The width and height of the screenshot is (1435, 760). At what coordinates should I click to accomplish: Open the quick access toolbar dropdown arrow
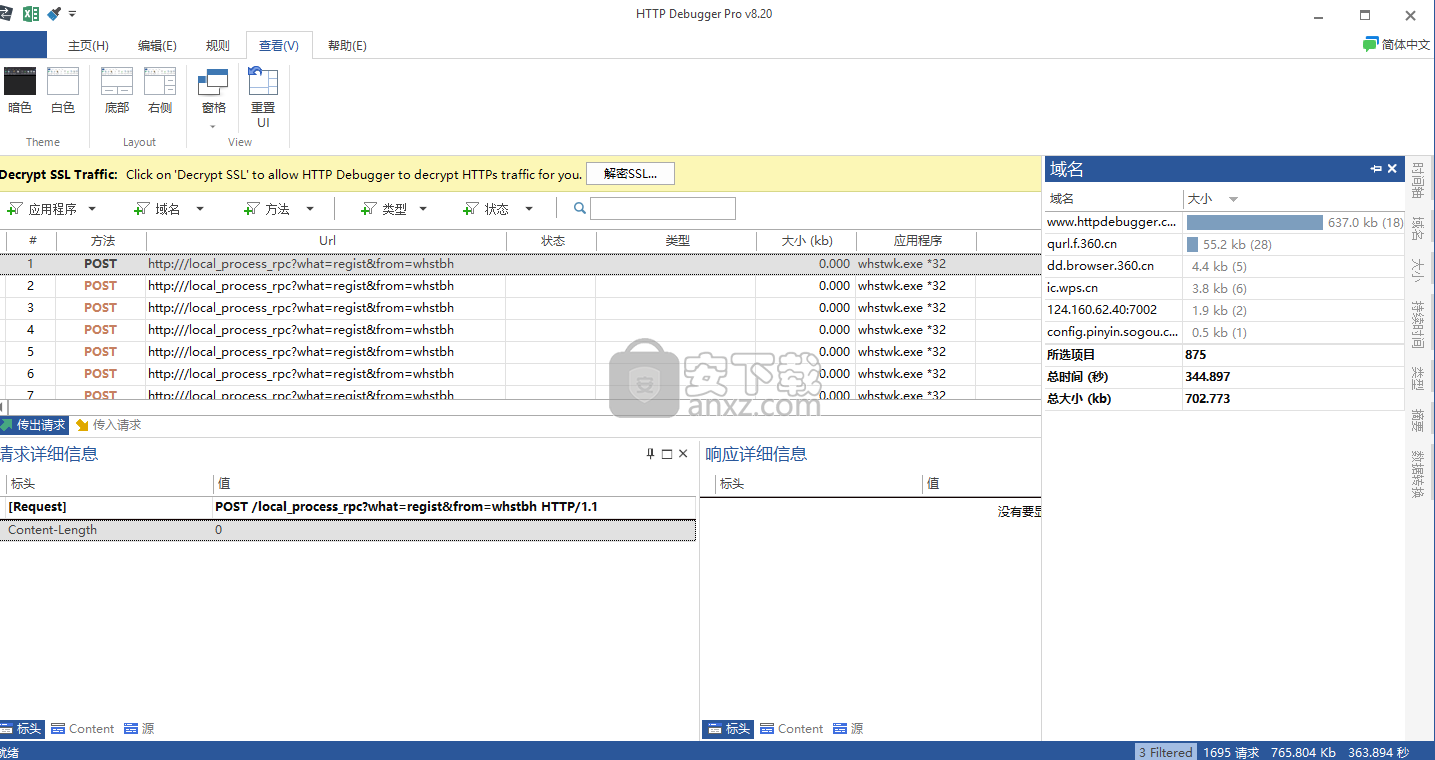point(73,14)
